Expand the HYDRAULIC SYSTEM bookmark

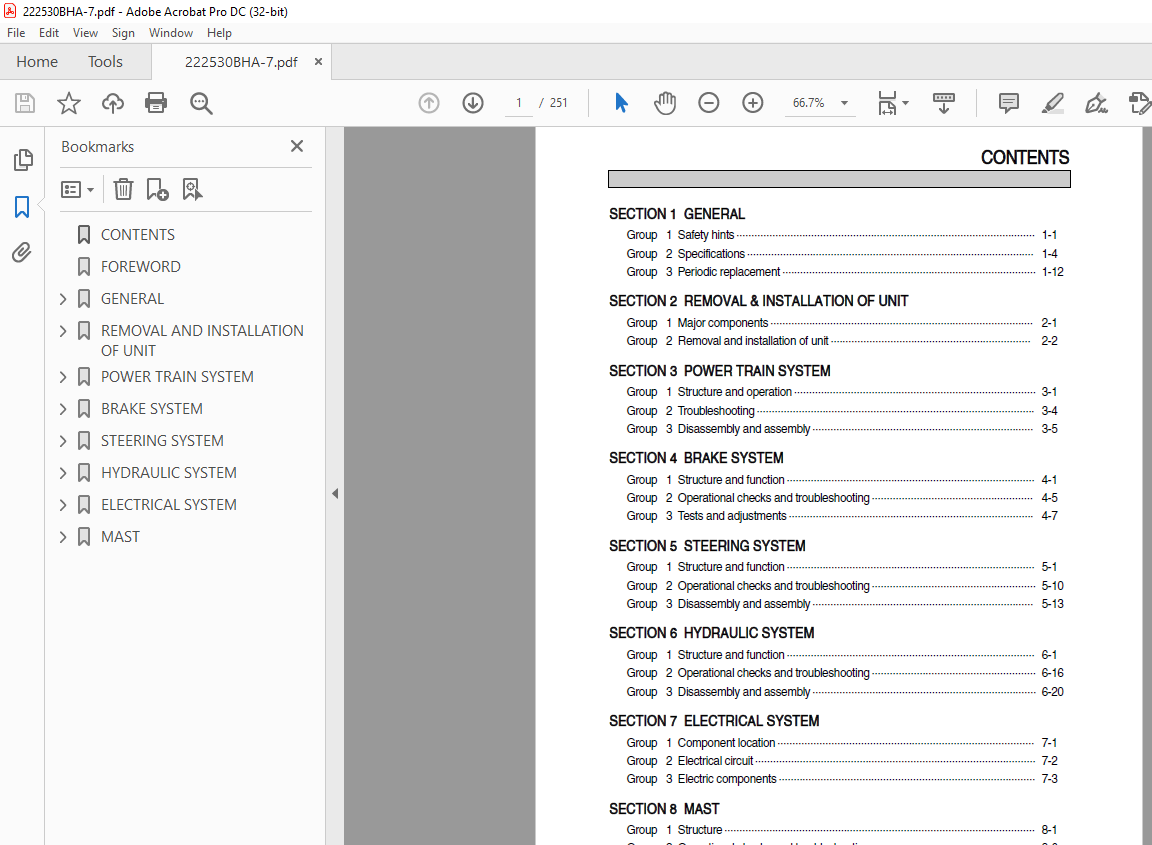point(62,473)
